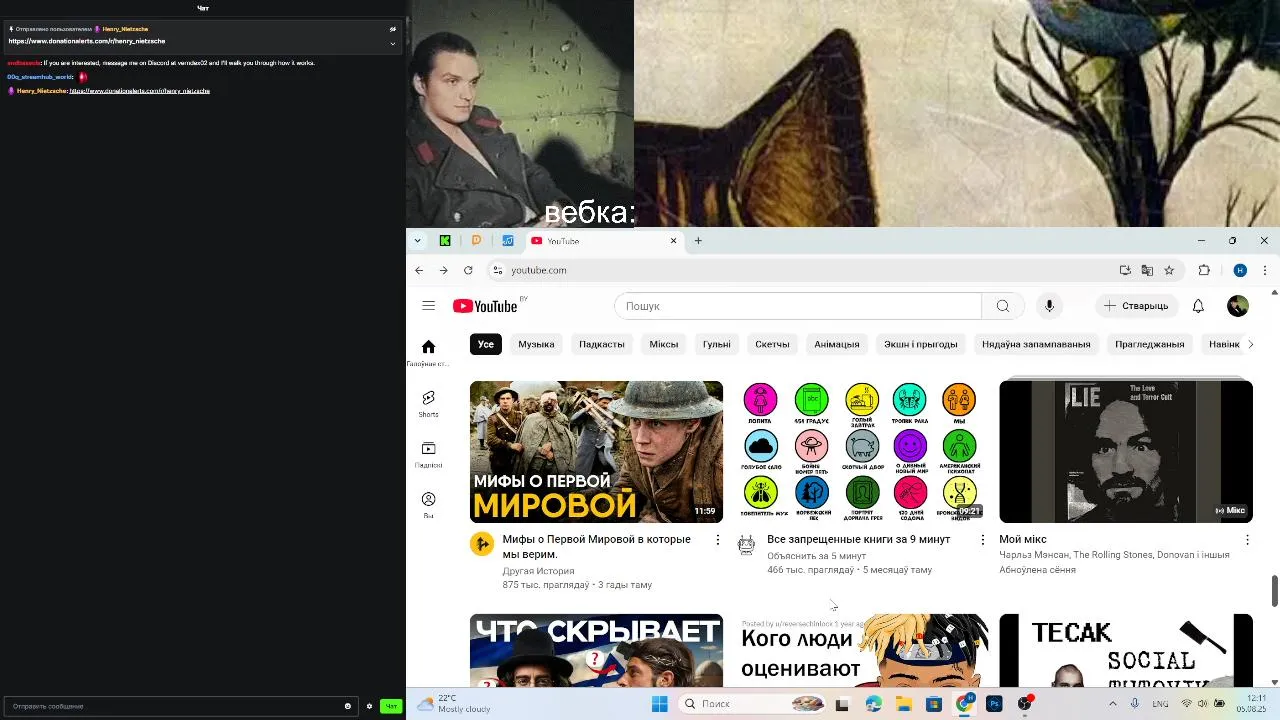Open options menu for 'Мифы о Первой Мировой' video
The height and width of the screenshot is (720, 1280).
pyautogui.click(x=717, y=540)
